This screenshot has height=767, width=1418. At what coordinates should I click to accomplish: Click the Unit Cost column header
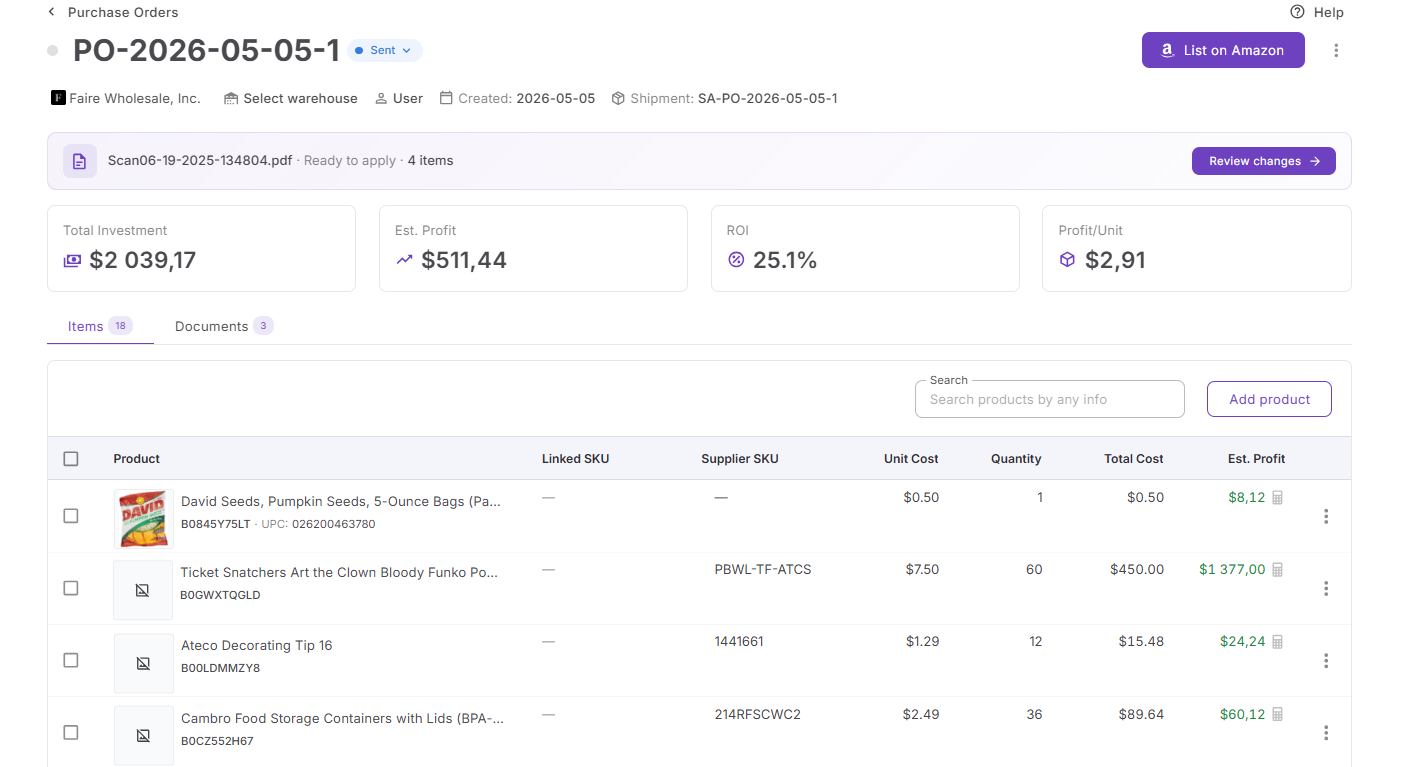[911, 458]
